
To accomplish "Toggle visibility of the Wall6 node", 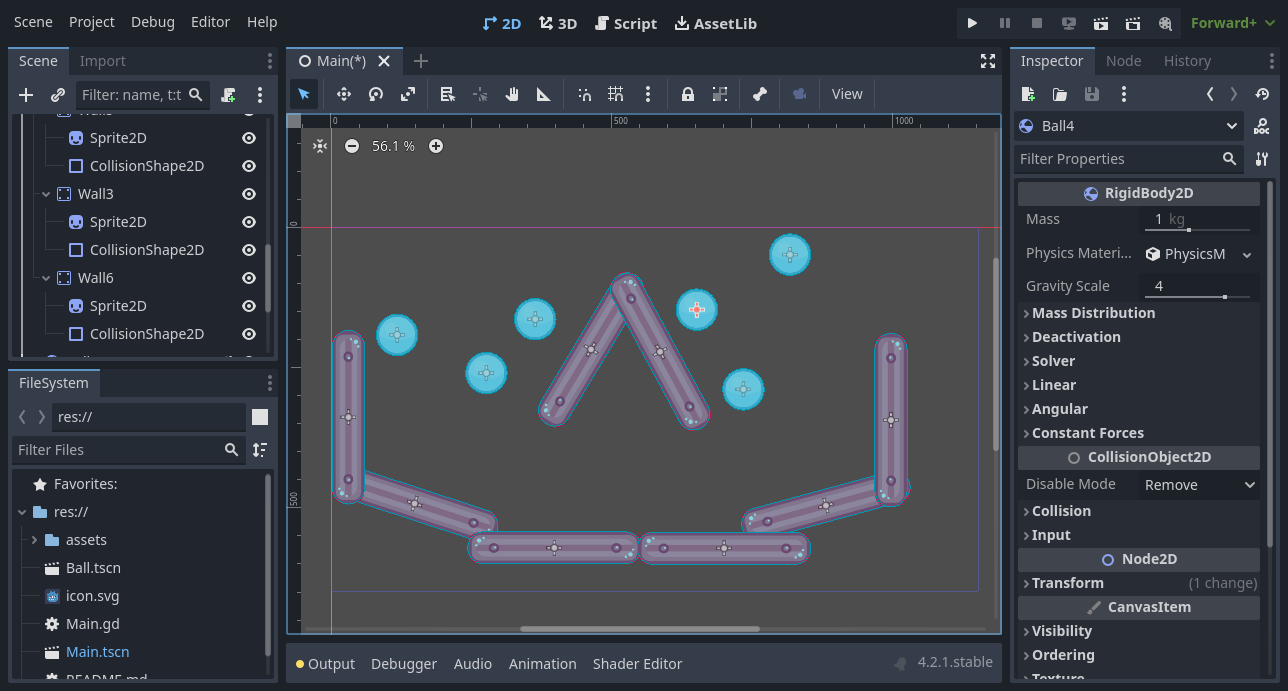I will click(x=247, y=277).
